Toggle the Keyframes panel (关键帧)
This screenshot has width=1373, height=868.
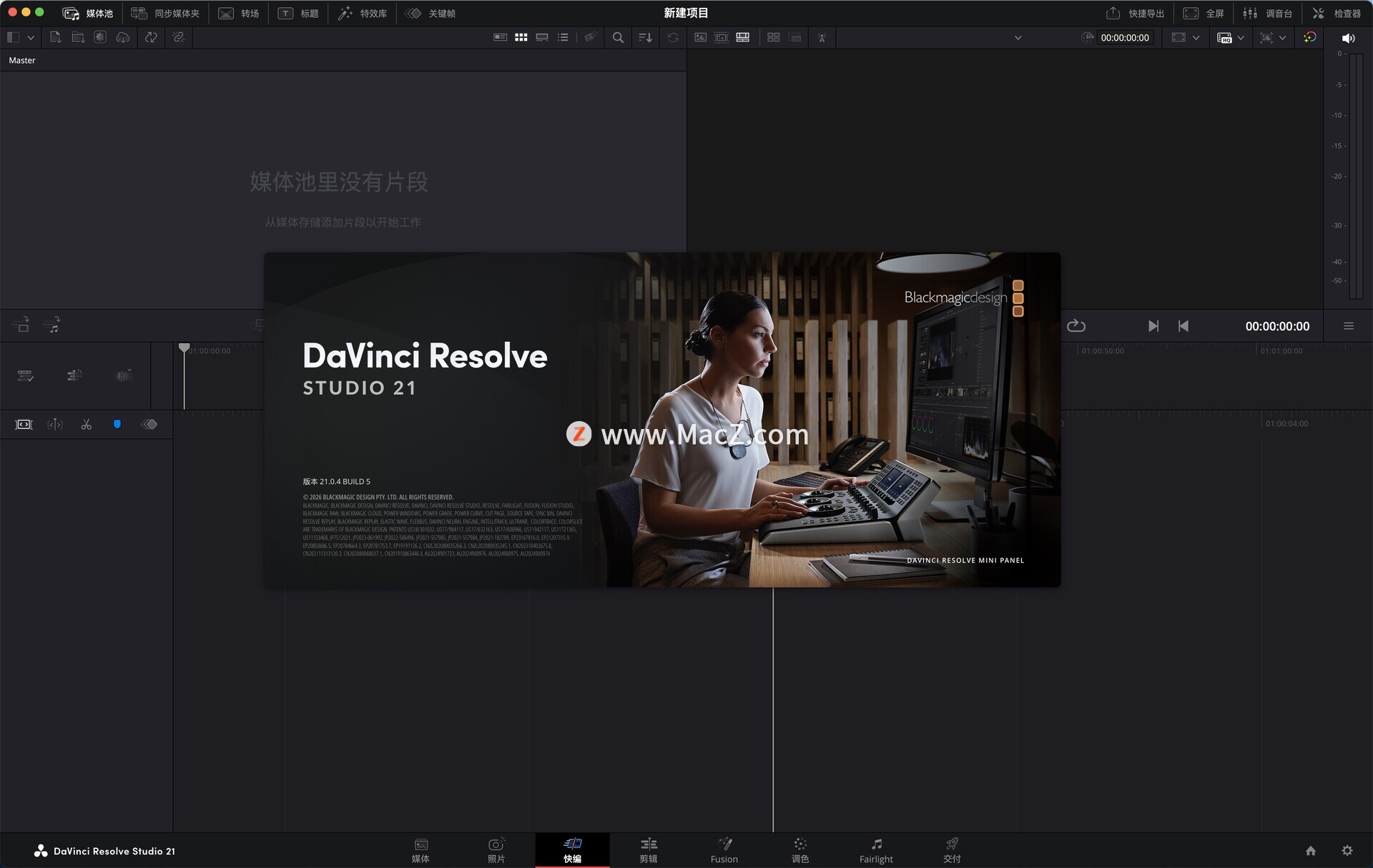(430, 13)
